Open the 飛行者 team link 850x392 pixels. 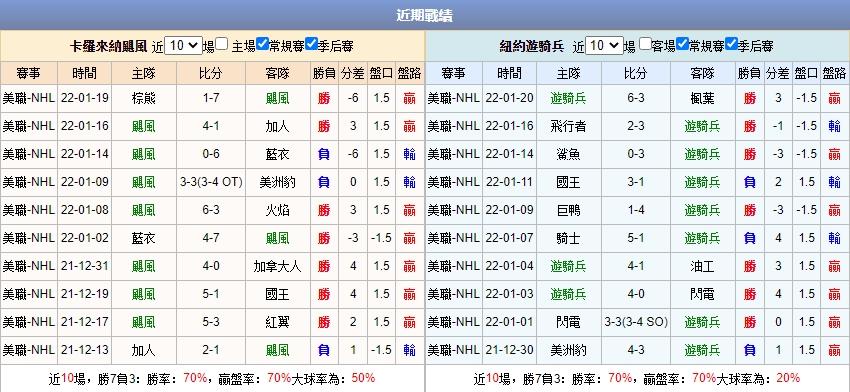coord(568,126)
